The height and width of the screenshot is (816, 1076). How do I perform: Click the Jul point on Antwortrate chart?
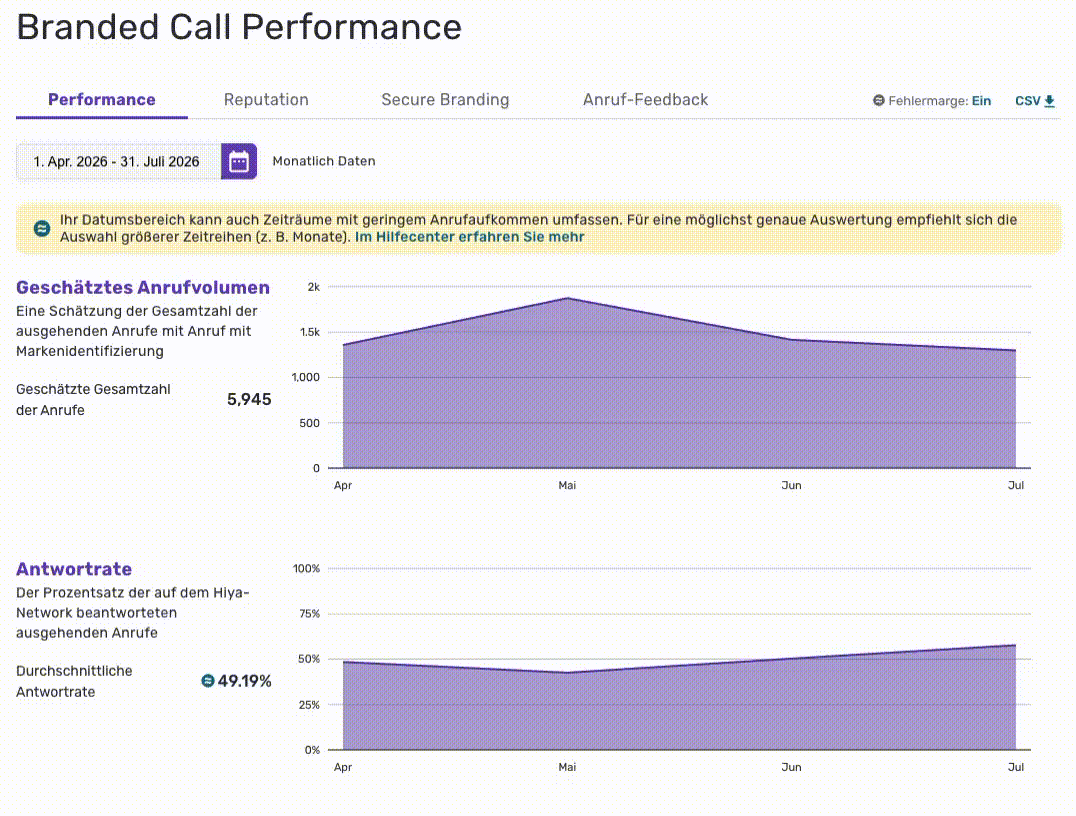[1016, 645]
